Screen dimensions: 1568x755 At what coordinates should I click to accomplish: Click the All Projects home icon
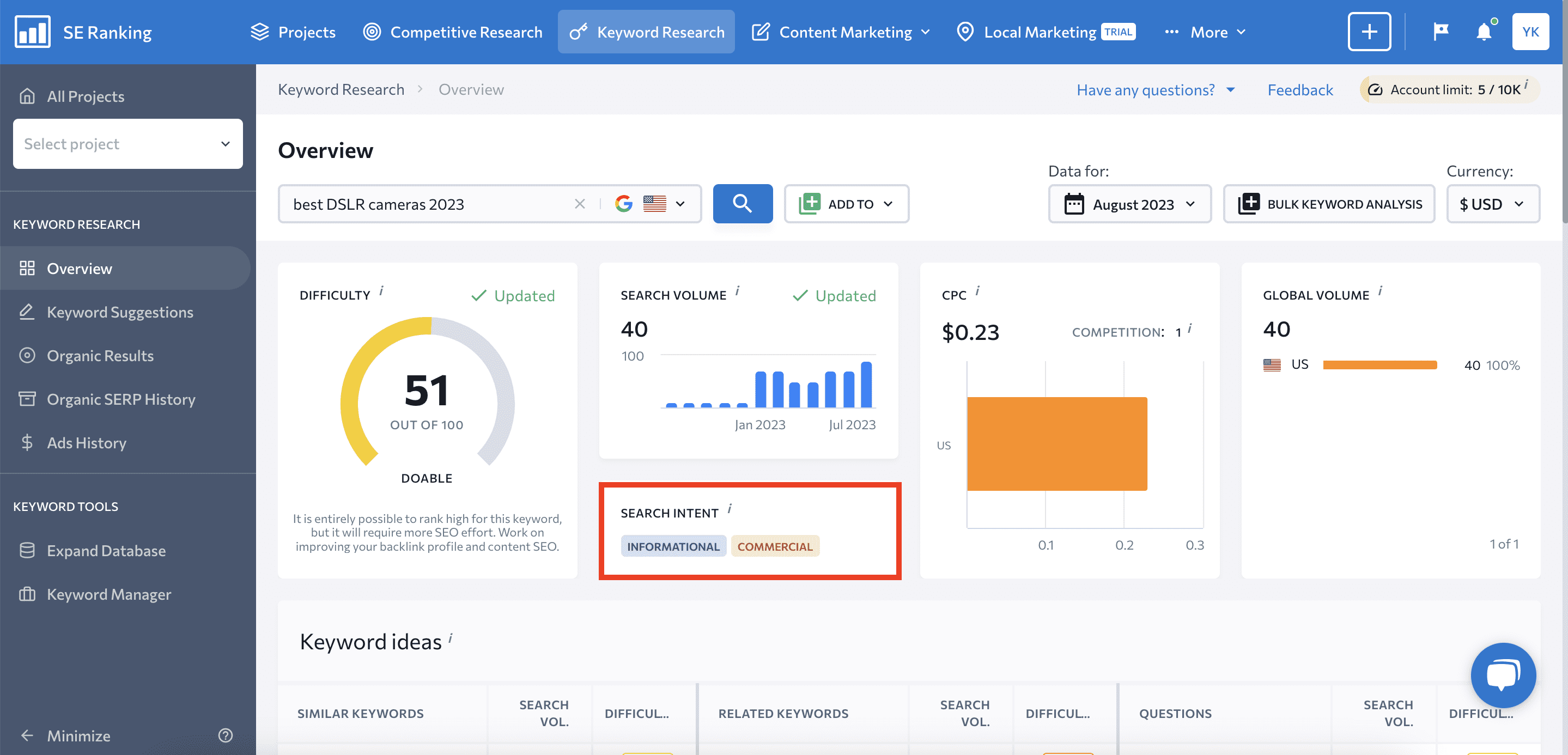pos(27,96)
